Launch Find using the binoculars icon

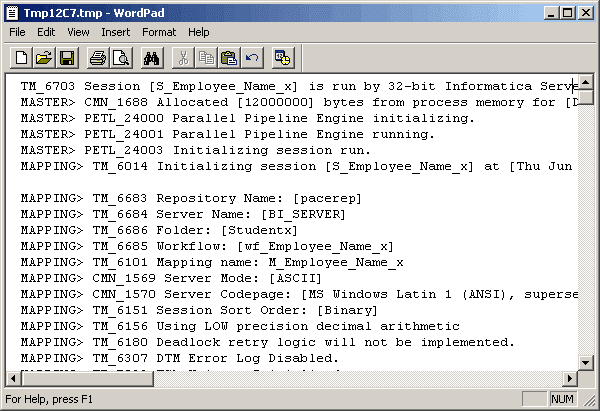(152, 58)
